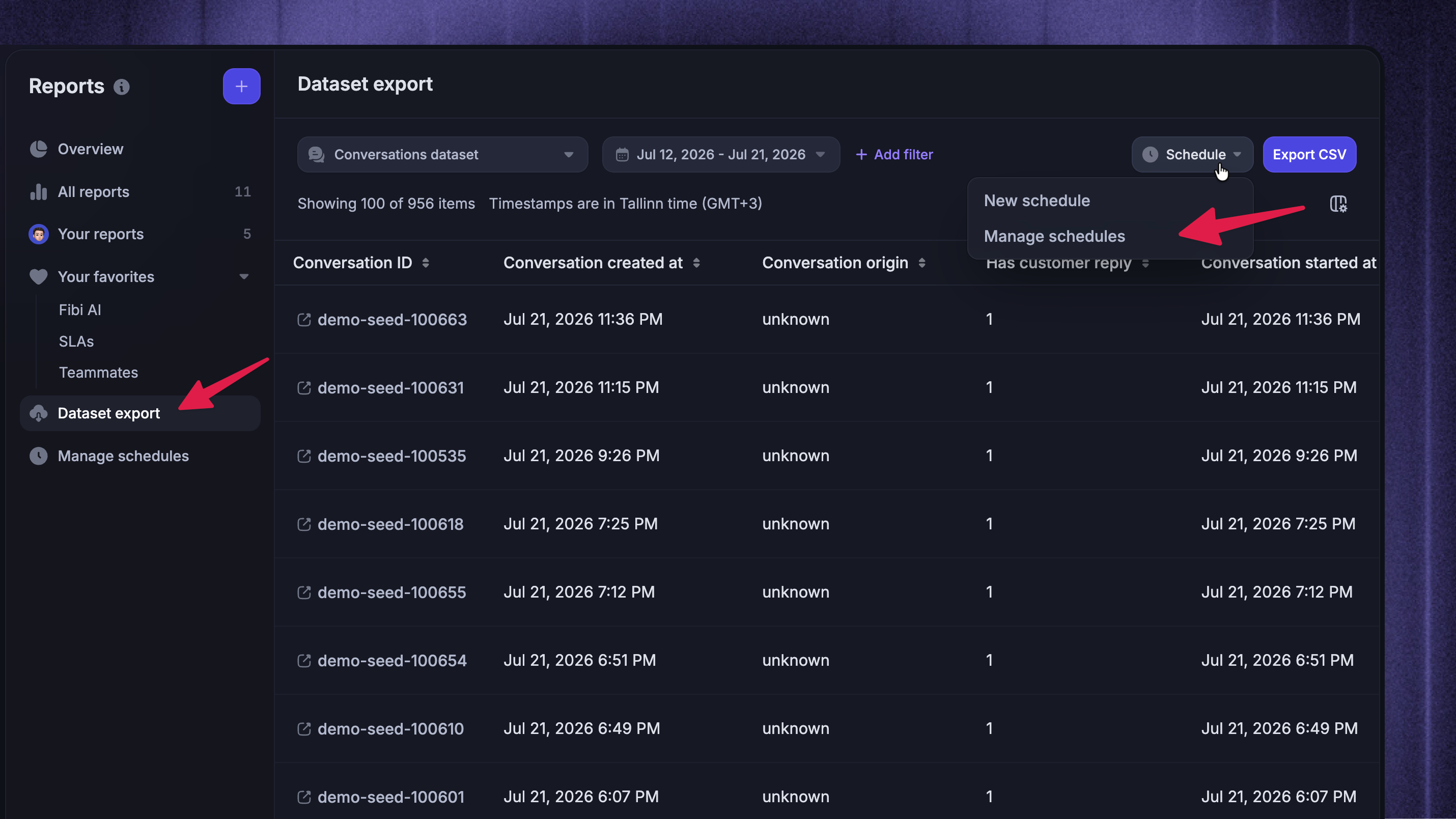
Task: Open the Overview pie chart icon
Action: click(38, 149)
